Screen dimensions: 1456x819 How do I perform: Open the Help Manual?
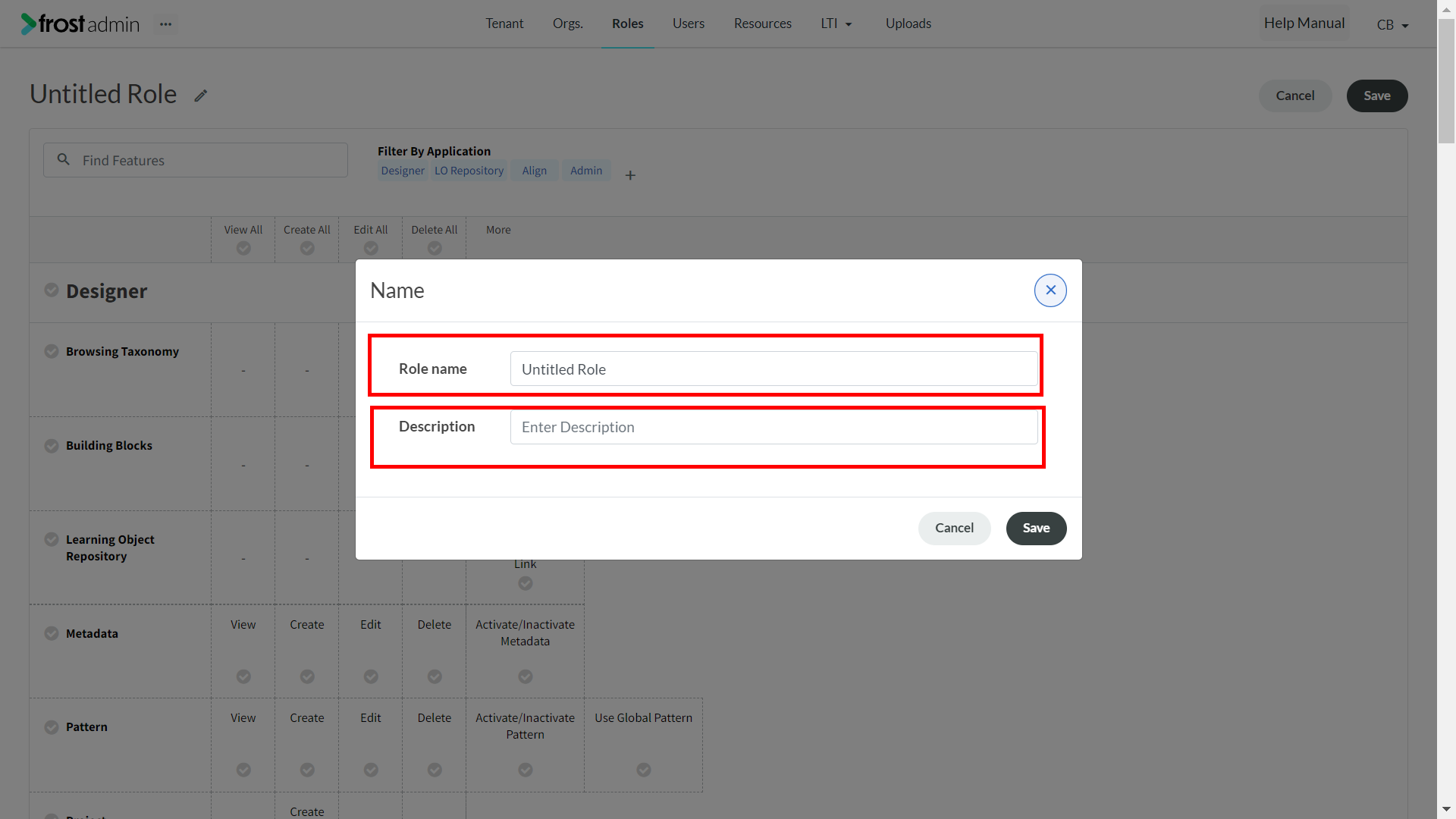click(1304, 24)
